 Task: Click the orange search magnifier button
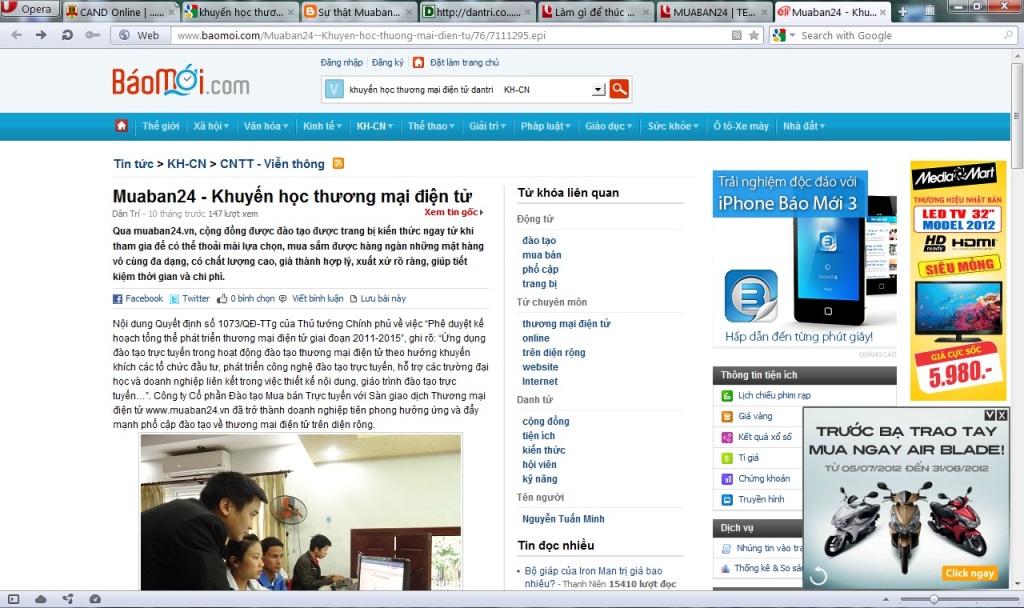[618, 89]
